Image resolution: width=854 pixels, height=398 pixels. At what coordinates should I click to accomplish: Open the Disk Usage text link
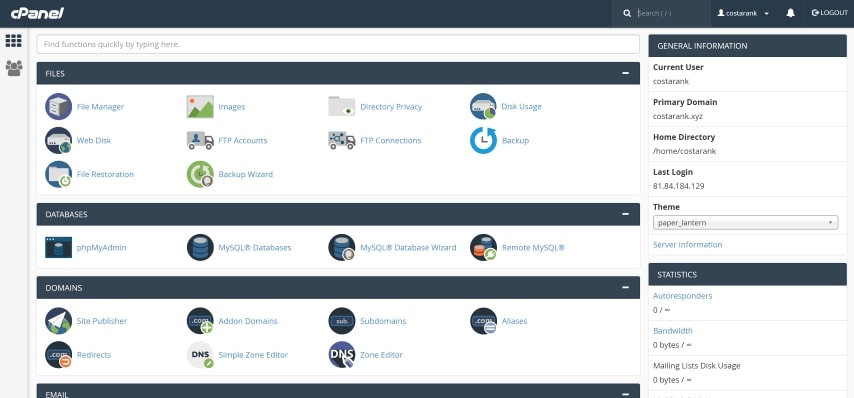click(521, 107)
